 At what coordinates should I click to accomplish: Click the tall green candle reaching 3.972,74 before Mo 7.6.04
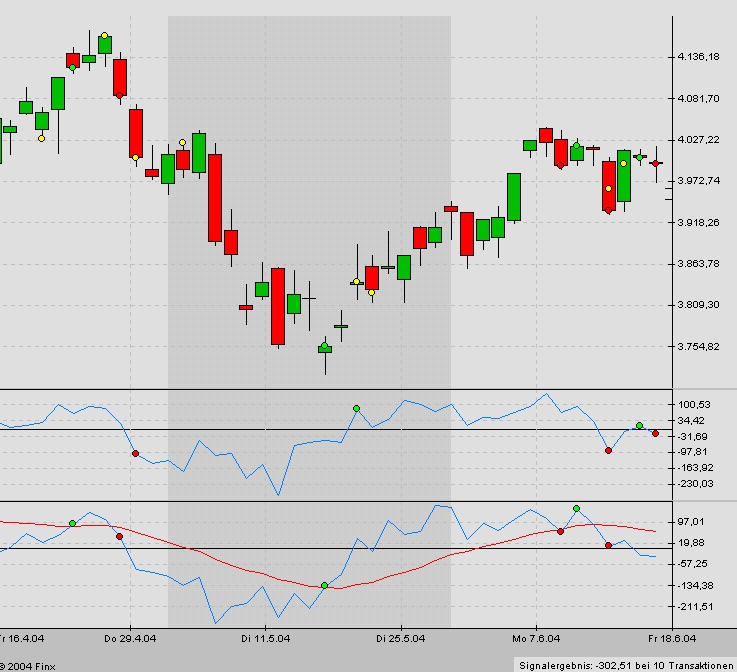(x=514, y=197)
